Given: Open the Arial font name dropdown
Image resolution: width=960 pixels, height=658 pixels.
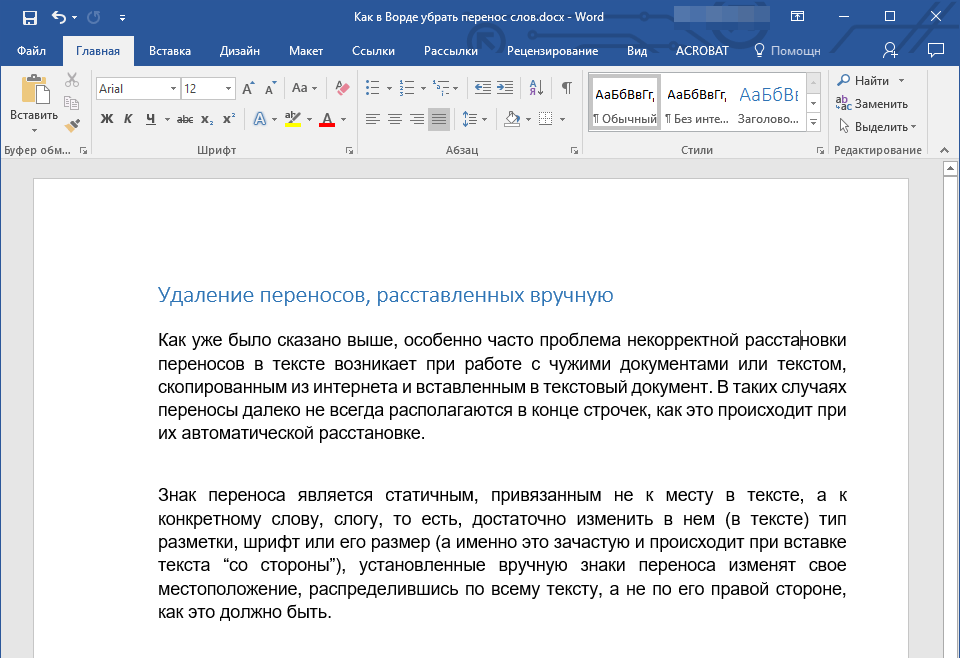Looking at the screenshot, I should (x=173, y=89).
